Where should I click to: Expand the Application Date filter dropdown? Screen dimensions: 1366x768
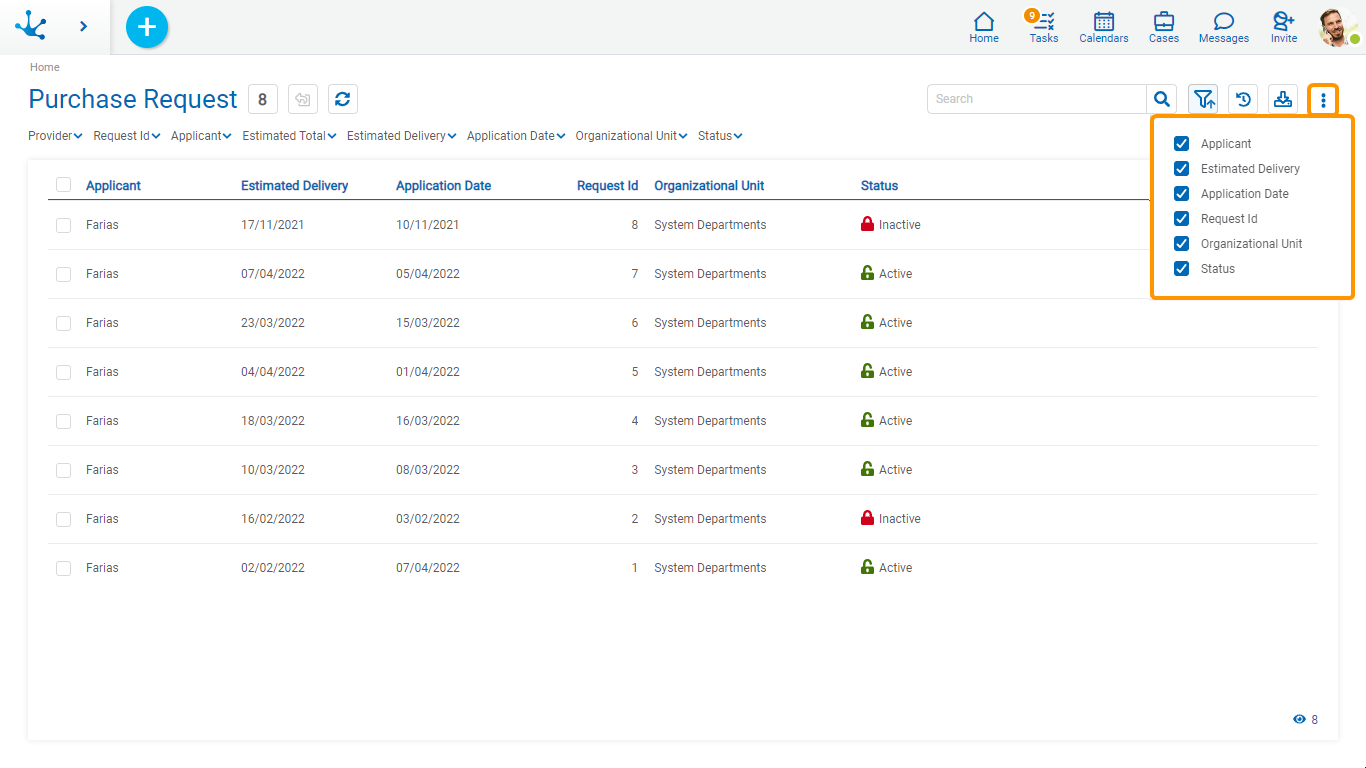tap(515, 136)
